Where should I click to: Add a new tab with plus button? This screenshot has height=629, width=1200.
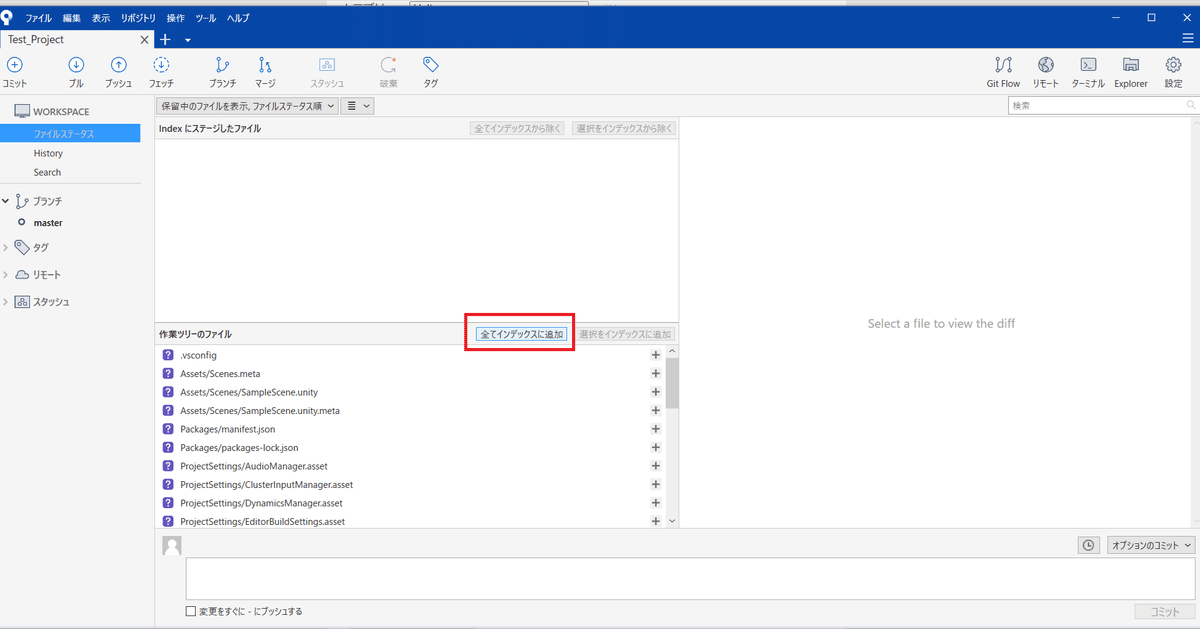[x=166, y=40]
